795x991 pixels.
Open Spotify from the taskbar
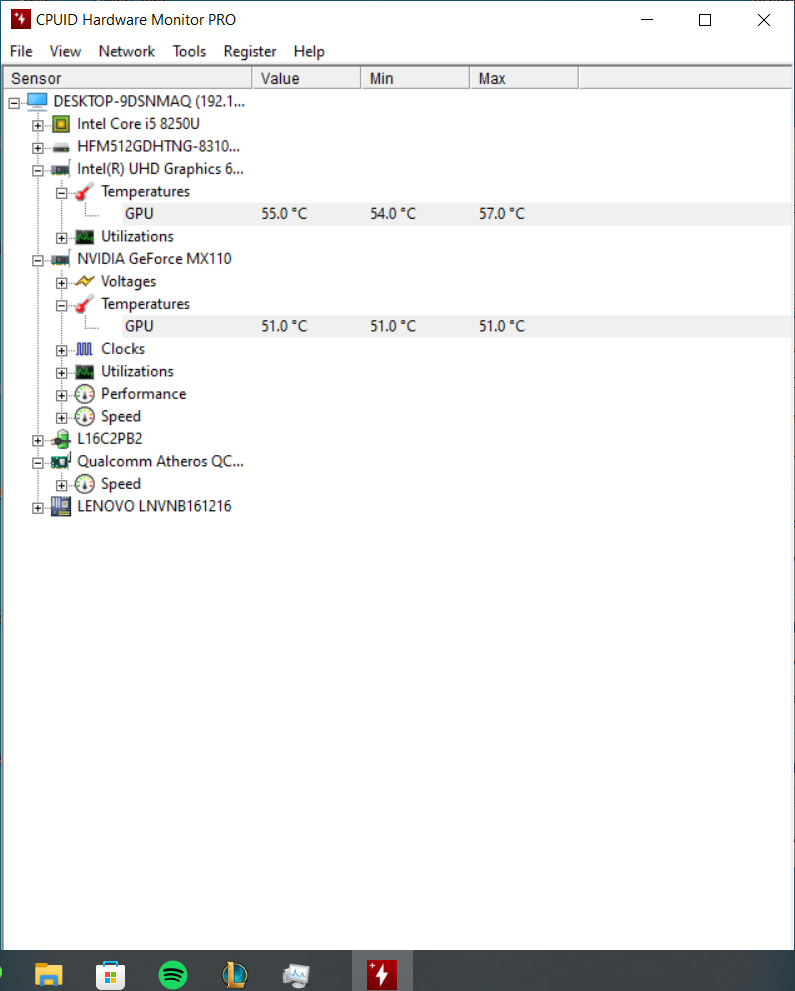point(173,975)
